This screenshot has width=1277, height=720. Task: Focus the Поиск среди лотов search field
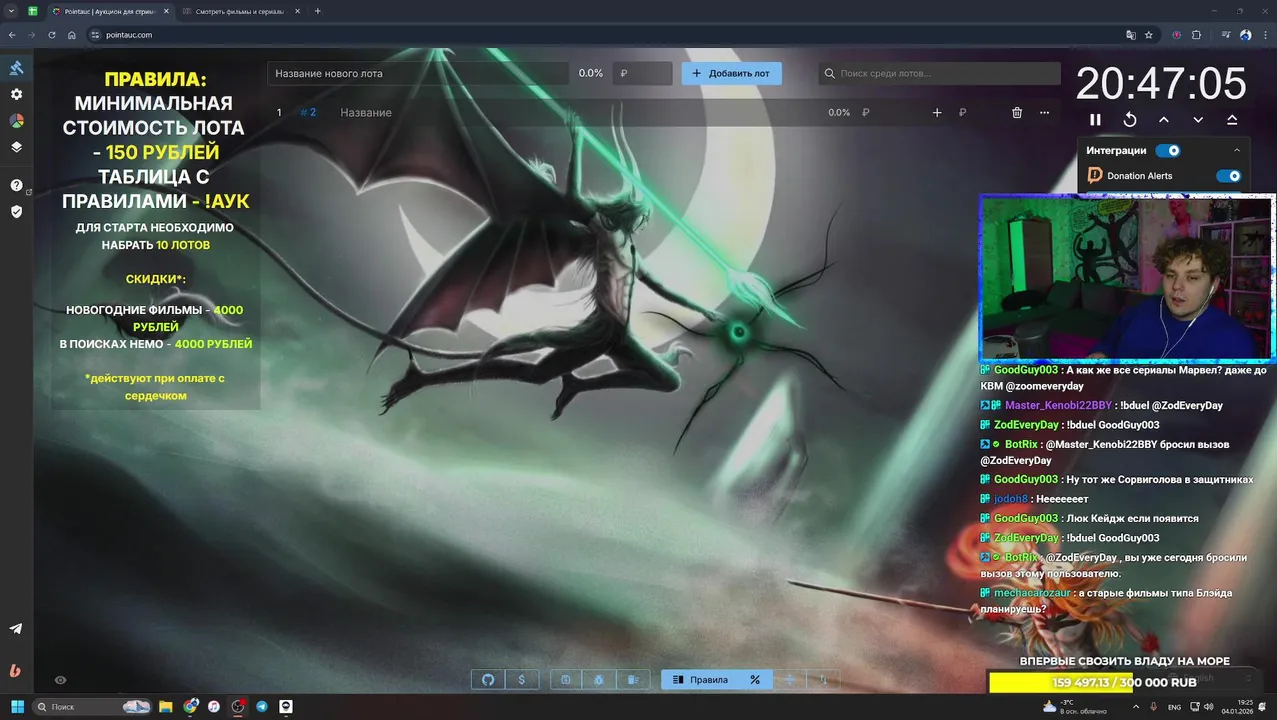(x=940, y=73)
